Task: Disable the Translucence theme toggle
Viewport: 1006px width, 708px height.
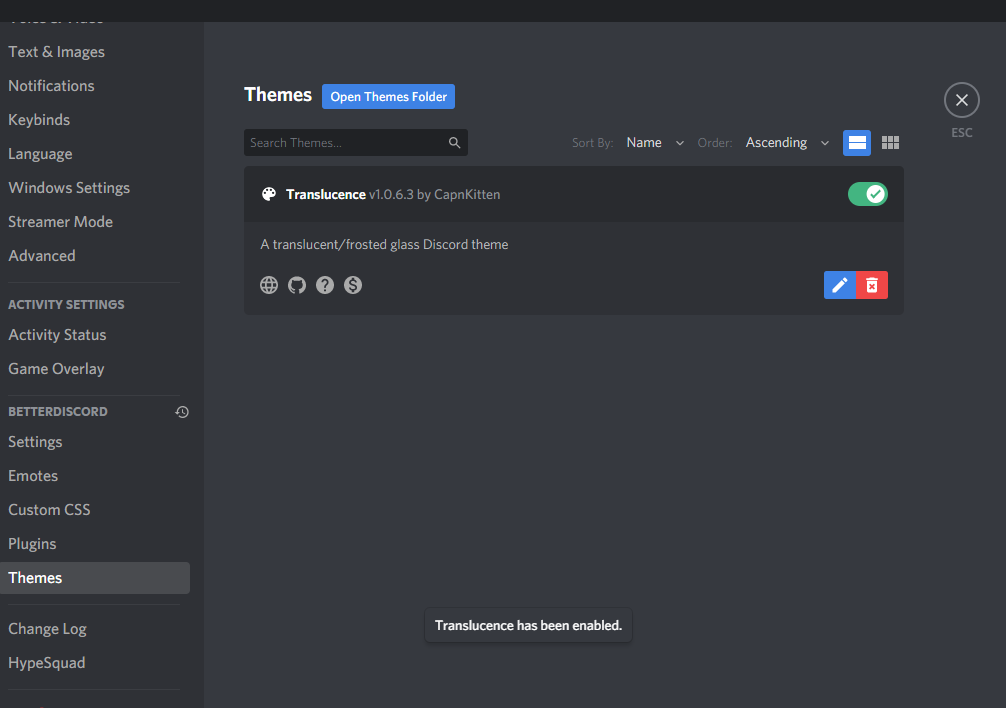Action: pyautogui.click(x=867, y=194)
